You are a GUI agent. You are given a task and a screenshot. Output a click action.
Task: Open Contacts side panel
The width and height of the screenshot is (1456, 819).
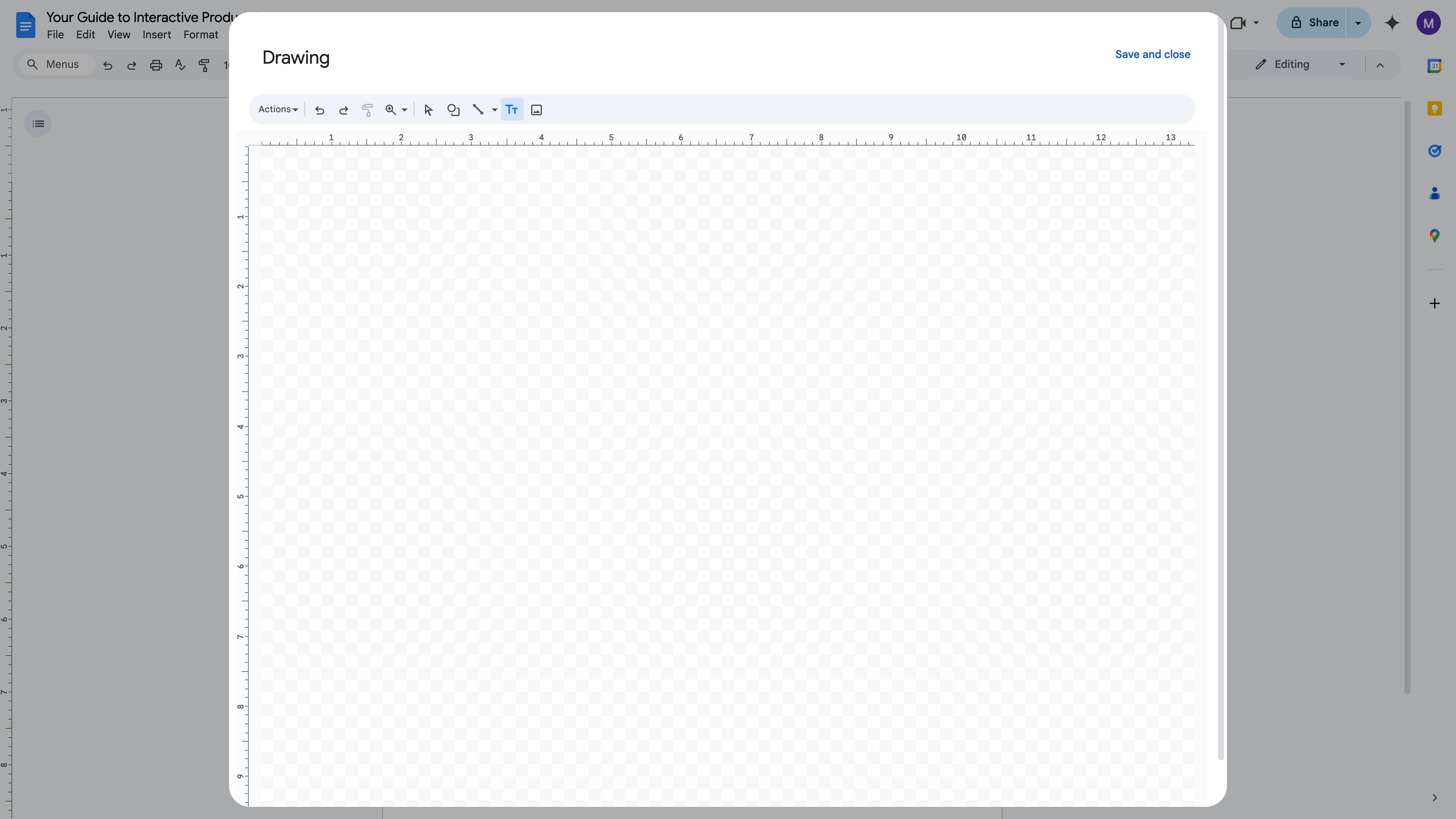click(x=1434, y=193)
